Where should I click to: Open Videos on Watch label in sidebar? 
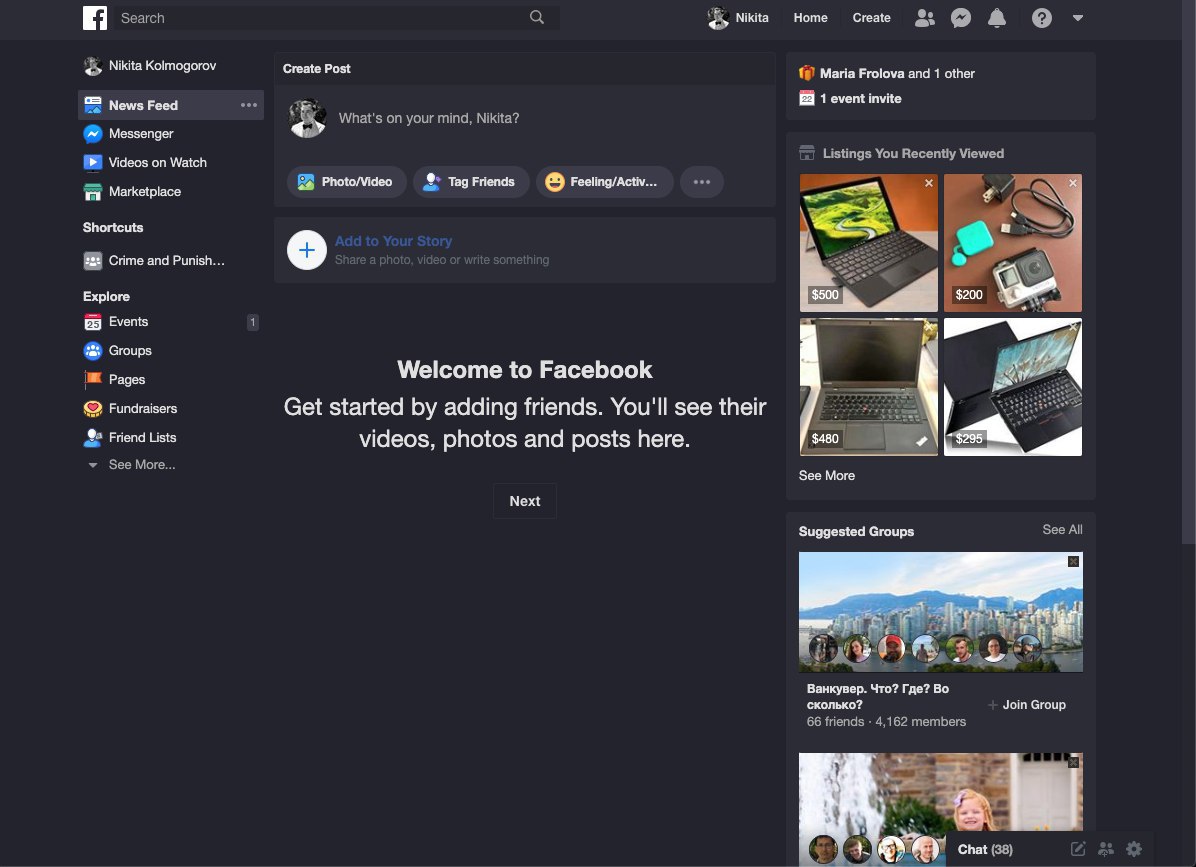point(158,162)
